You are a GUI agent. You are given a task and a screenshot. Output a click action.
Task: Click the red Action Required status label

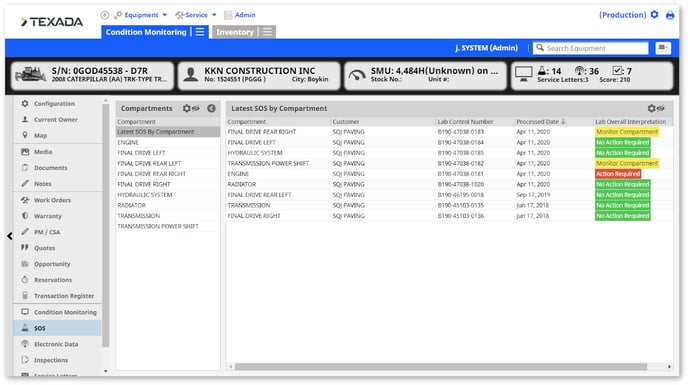point(617,174)
